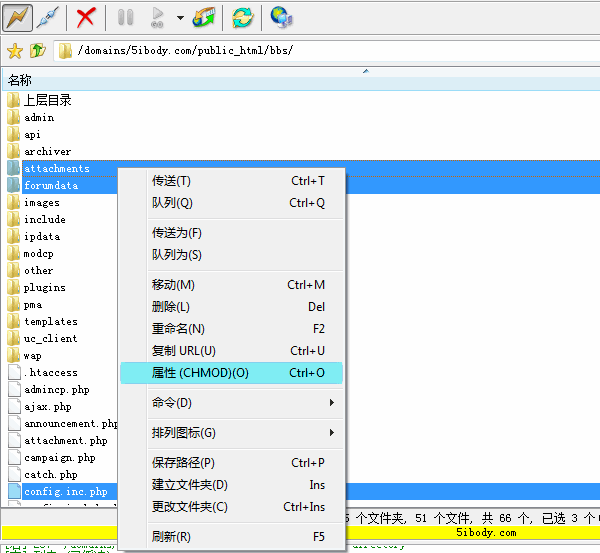Image resolution: width=600 pixels, height=553 pixels.
Task: Select the 上层目录 parent folder entry
Action: tap(47, 100)
